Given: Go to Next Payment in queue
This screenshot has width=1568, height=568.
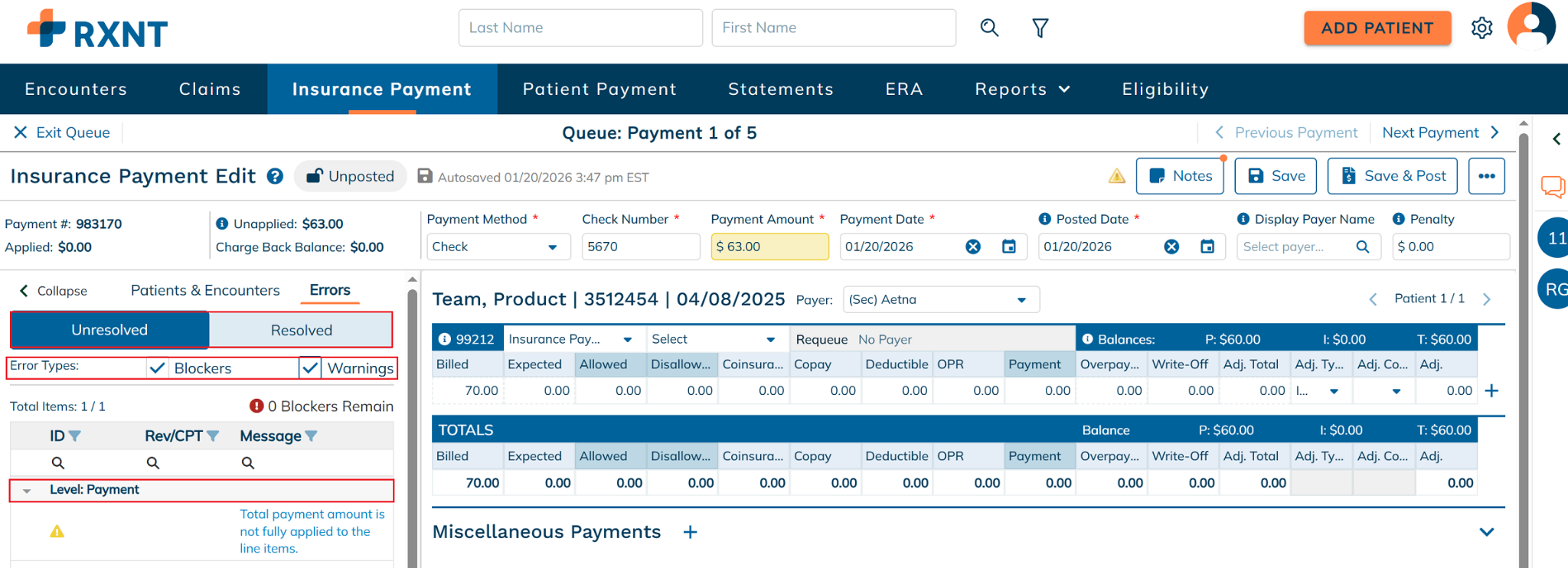Looking at the screenshot, I should pos(1439,132).
